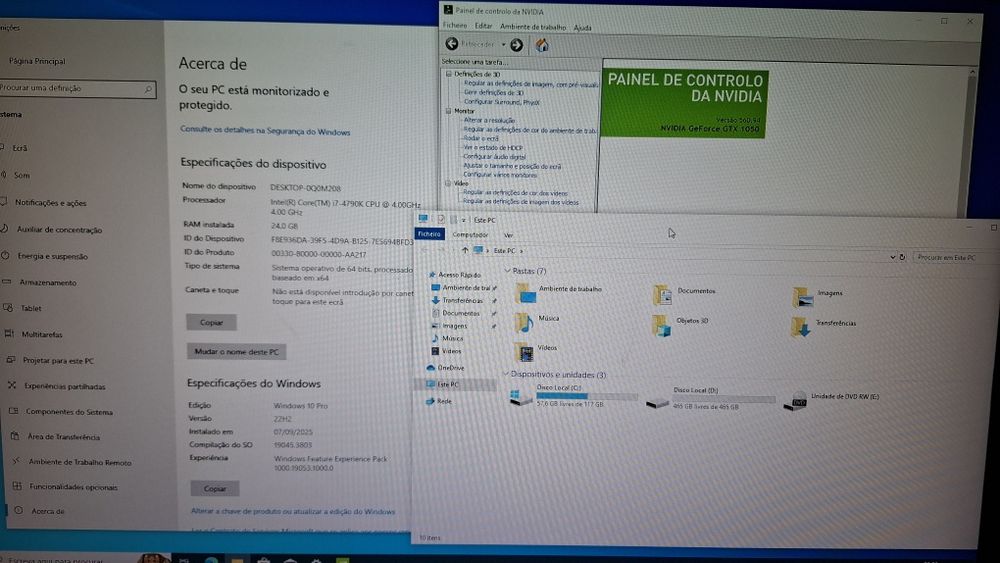Select the Disco Local (C:) drive
This screenshot has width=1000, height=563.
click(x=573, y=396)
